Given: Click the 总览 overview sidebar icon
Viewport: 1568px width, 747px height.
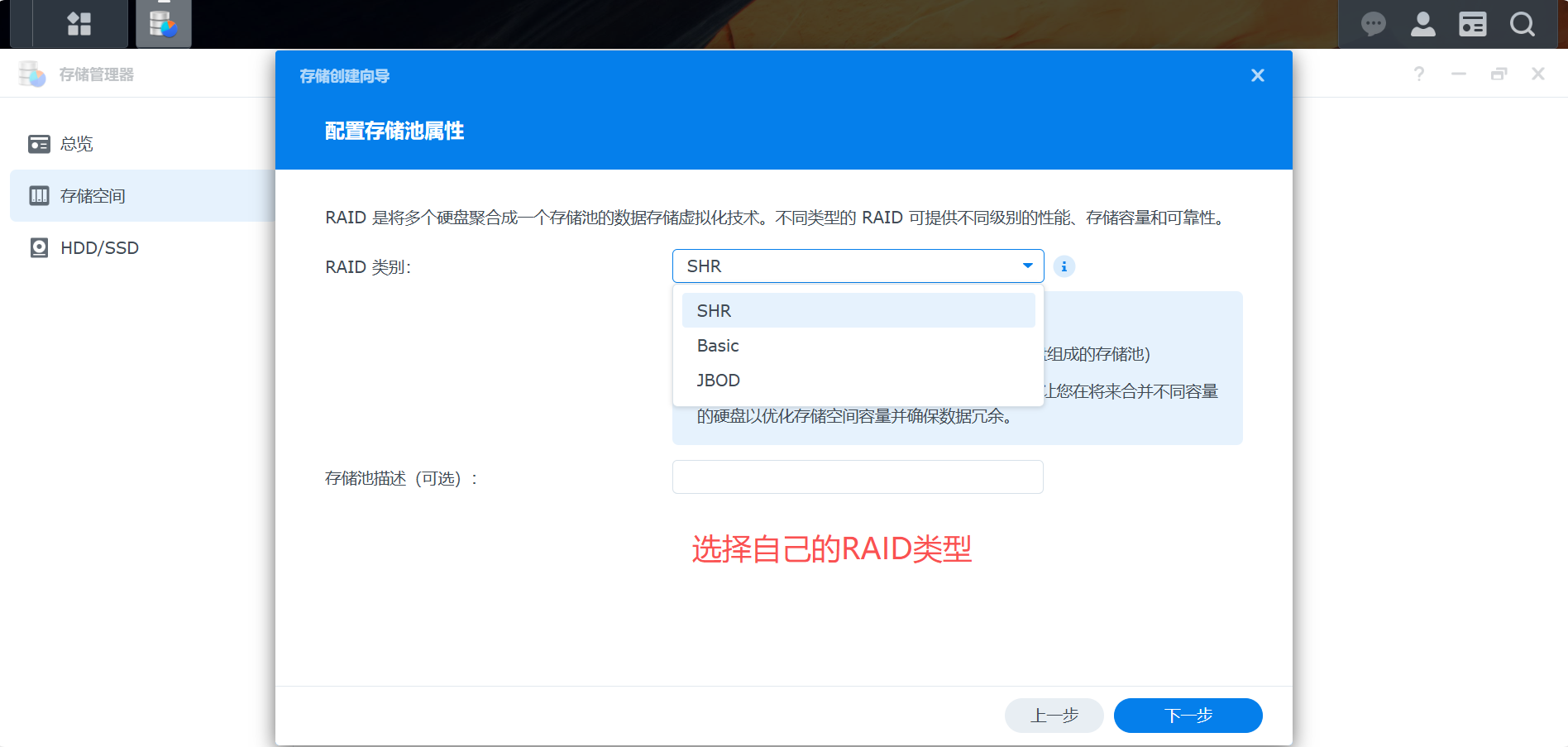Looking at the screenshot, I should click(39, 143).
